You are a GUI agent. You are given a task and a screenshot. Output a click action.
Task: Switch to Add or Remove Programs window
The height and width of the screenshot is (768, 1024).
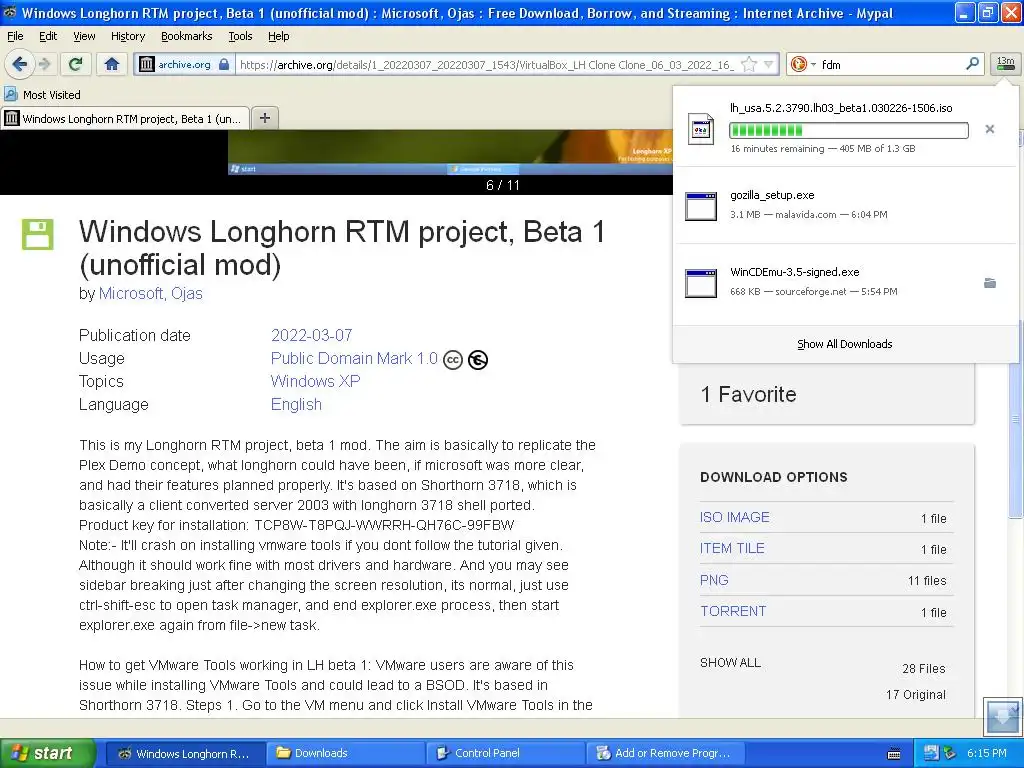point(666,753)
